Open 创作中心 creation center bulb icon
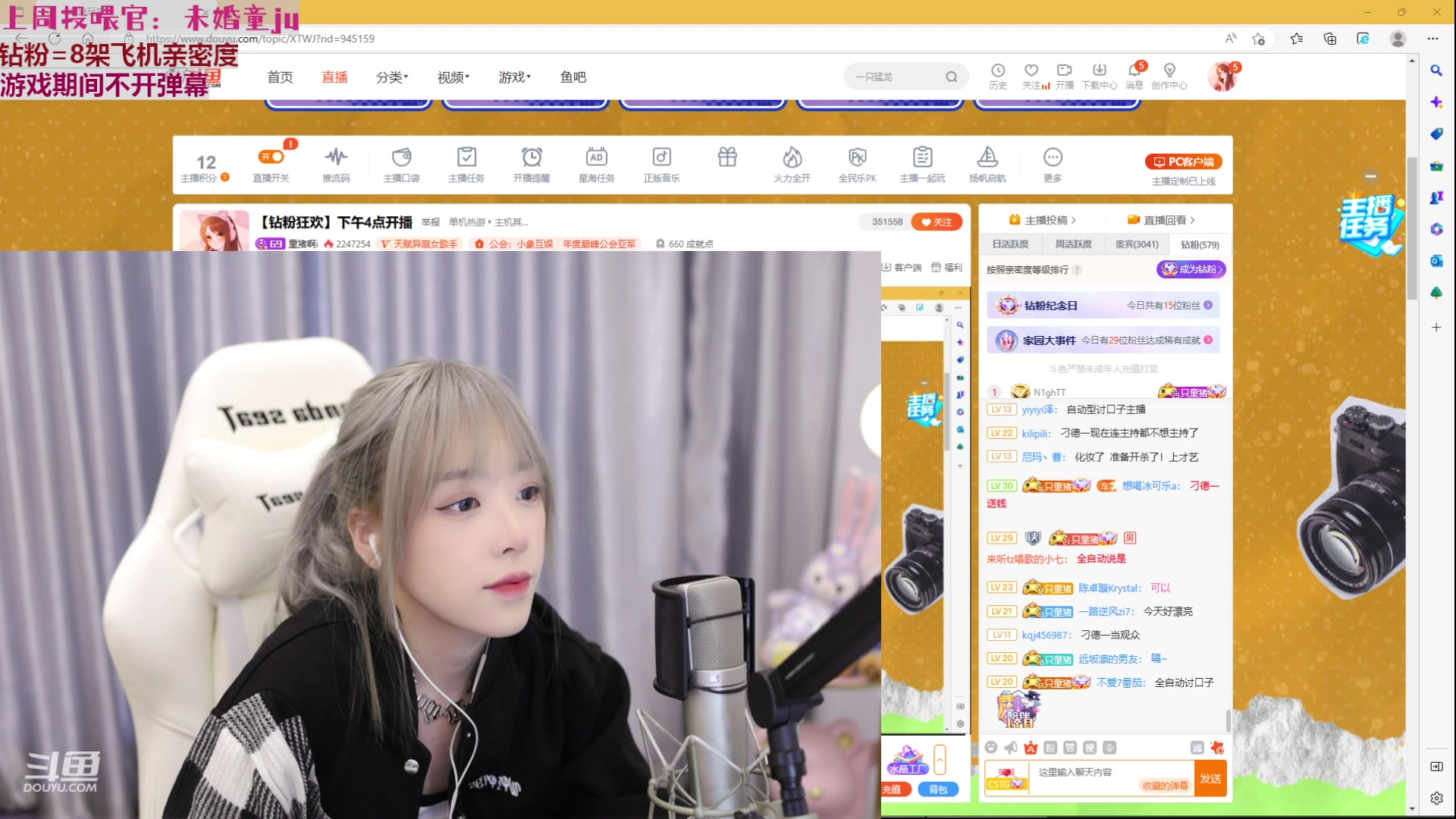The image size is (1456, 819). pyautogui.click(x=1169, y=71)
